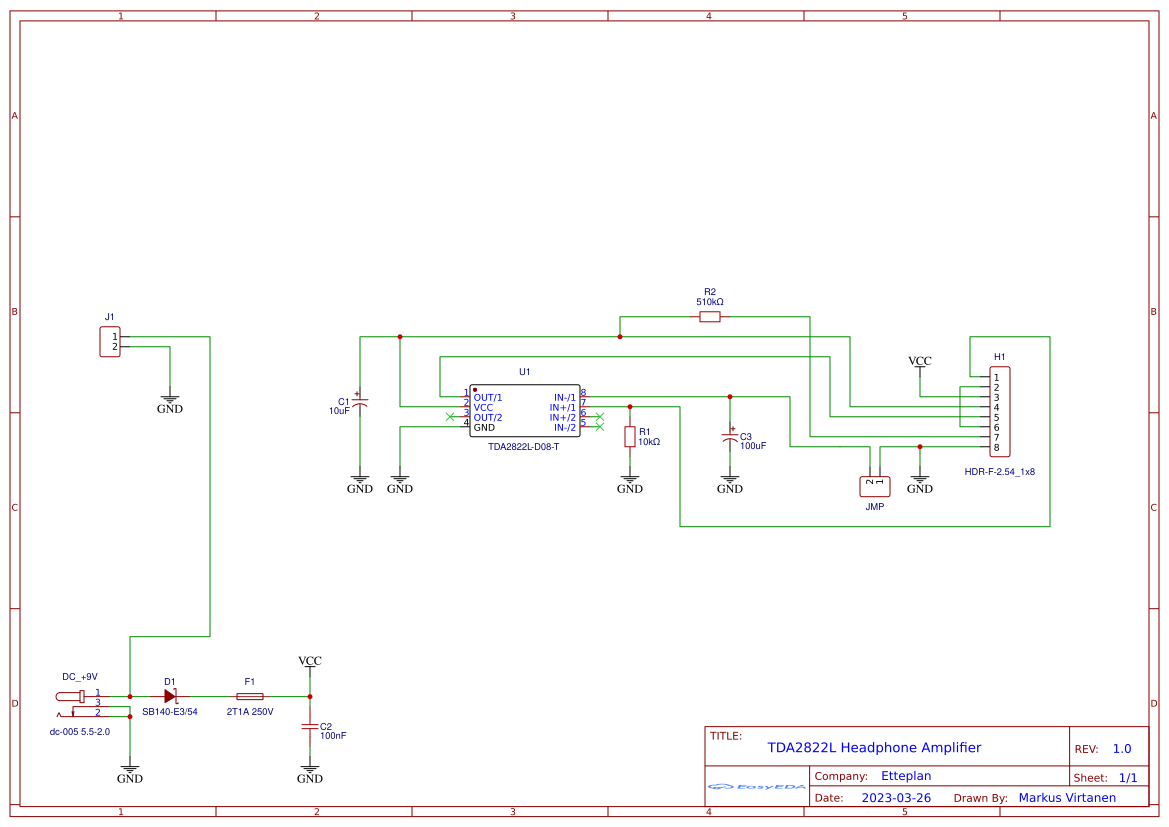This screenshot has height=827, width=1169.
Task: Click the HDR-F-2.54_1x8 footprint label
Action: [1000, 472]
